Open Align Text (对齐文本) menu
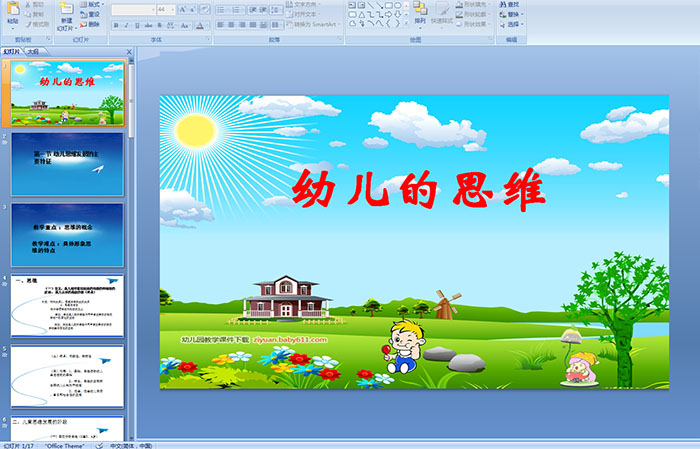 click(302, 14)
